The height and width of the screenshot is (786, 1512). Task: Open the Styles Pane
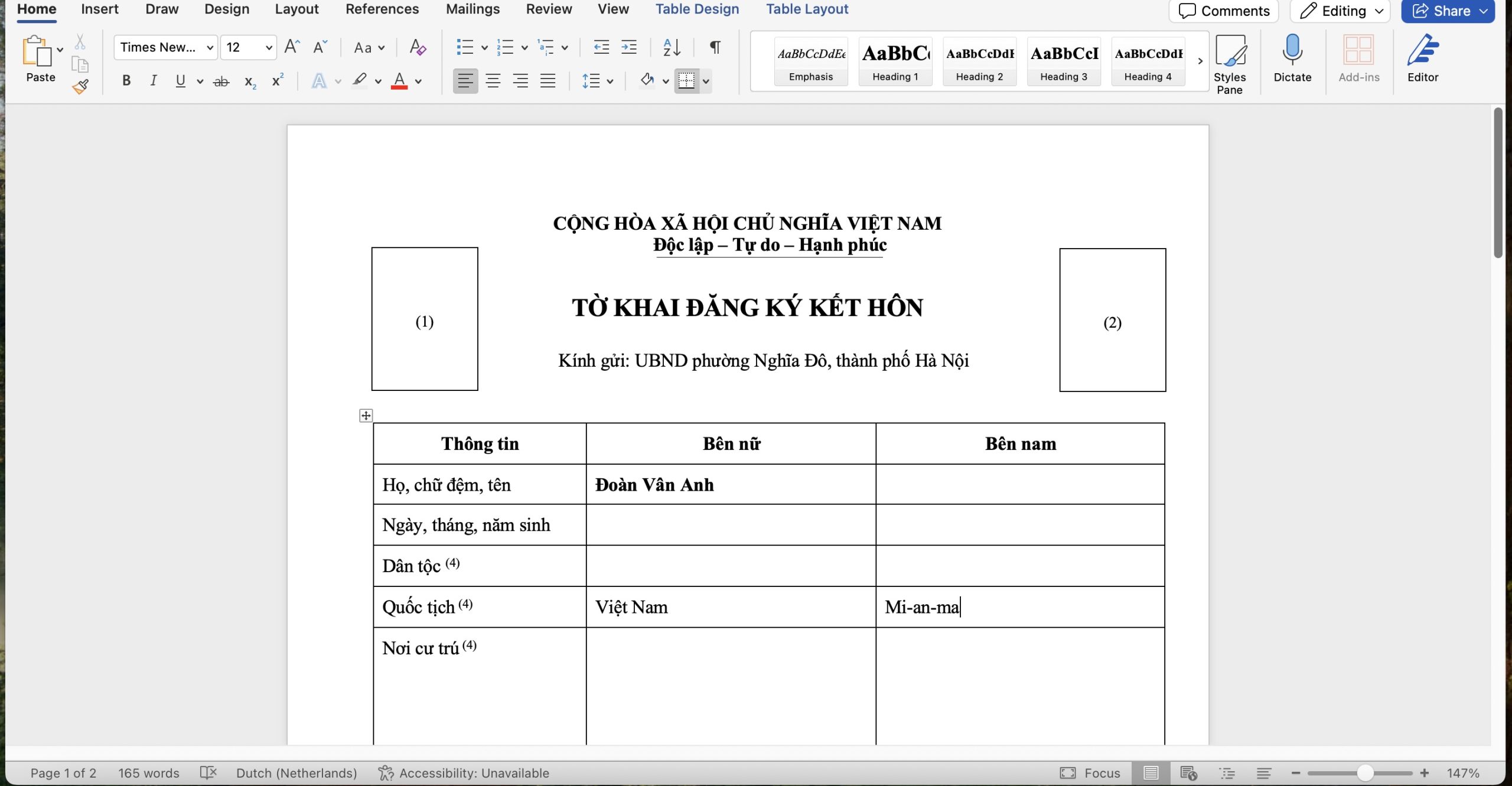click(1231, 61)
